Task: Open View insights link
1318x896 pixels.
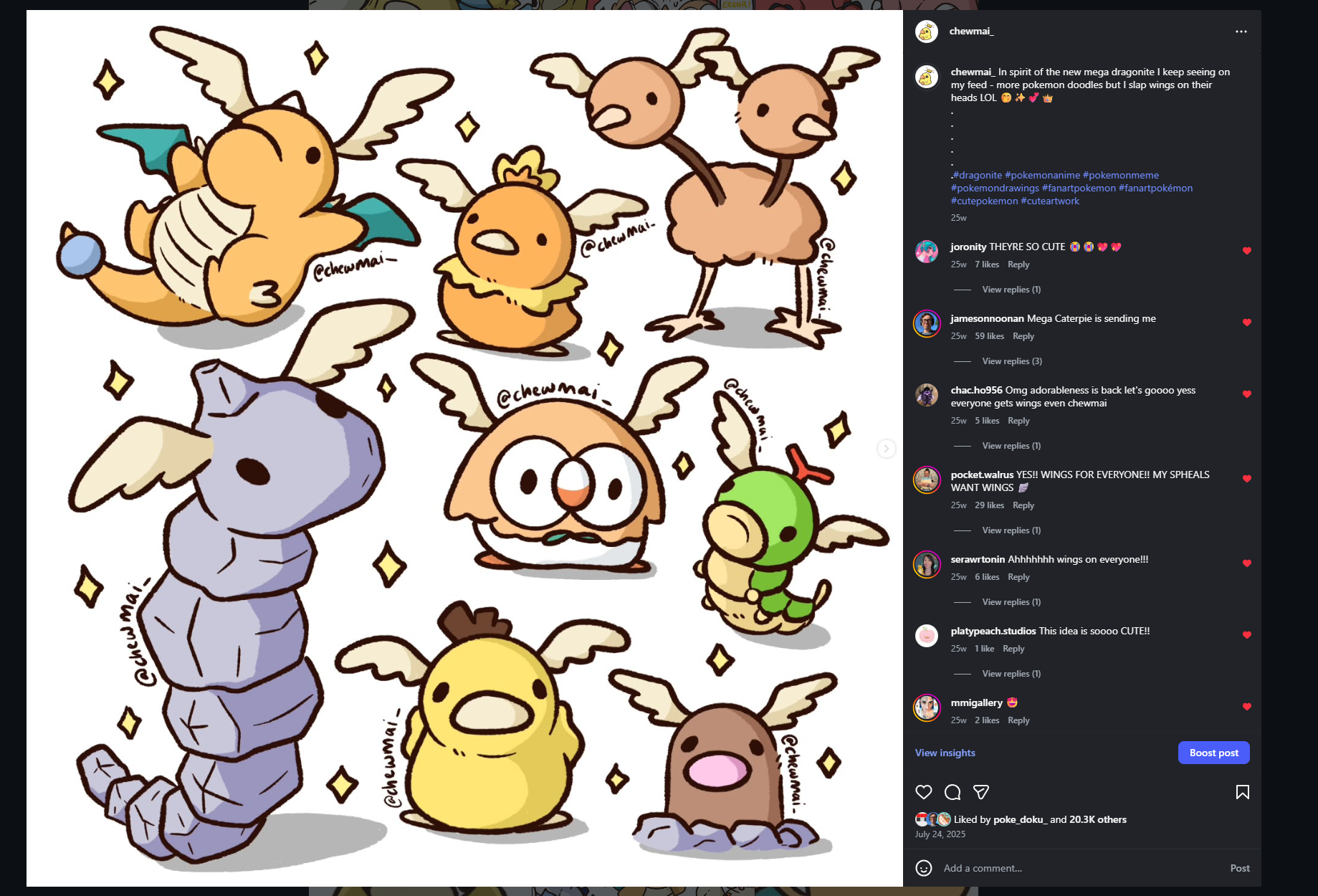Action: tap(945, 753)
